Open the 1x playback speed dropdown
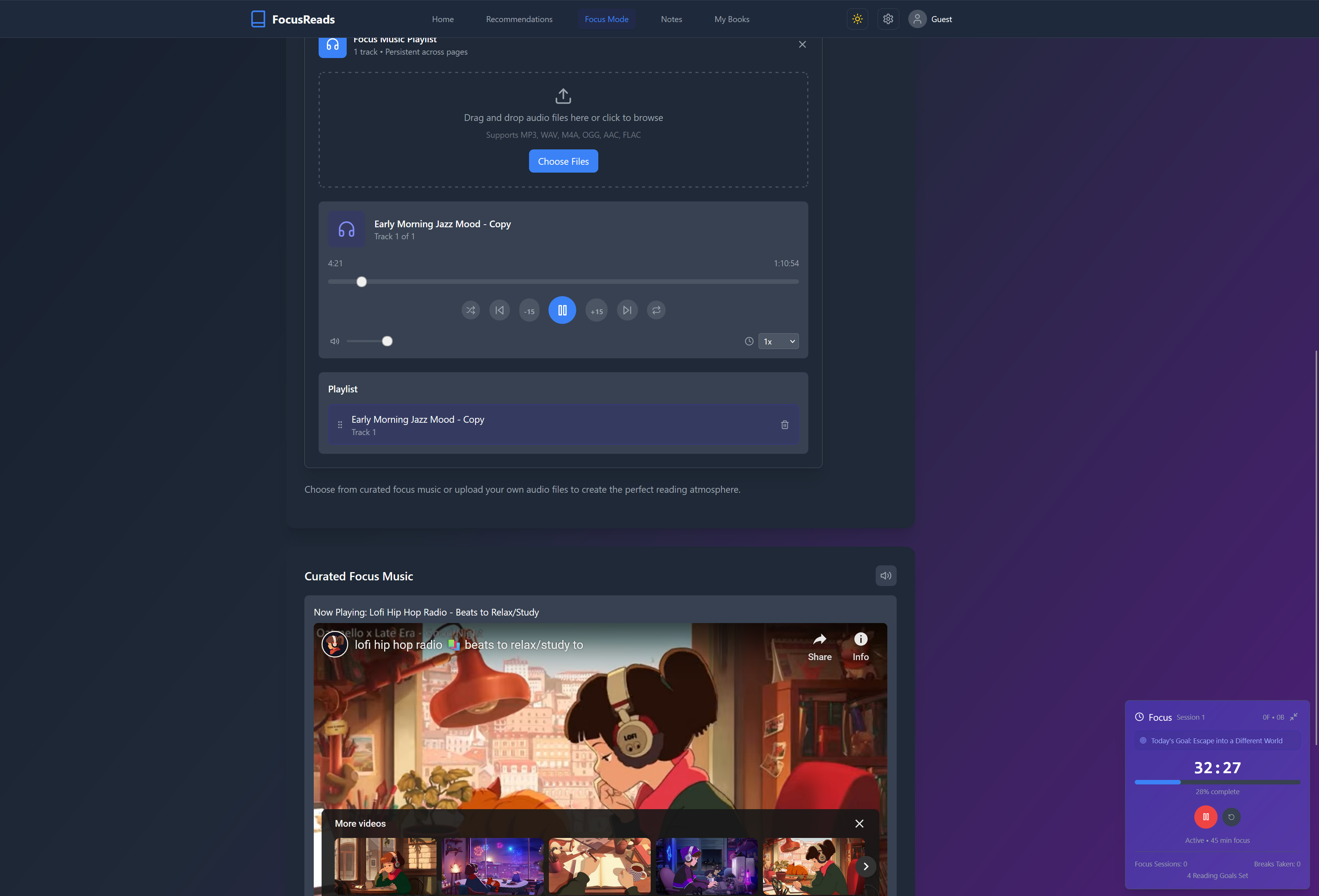This screenshot has width=1319, height=896. pyautogui.click(x=778, y=341)
